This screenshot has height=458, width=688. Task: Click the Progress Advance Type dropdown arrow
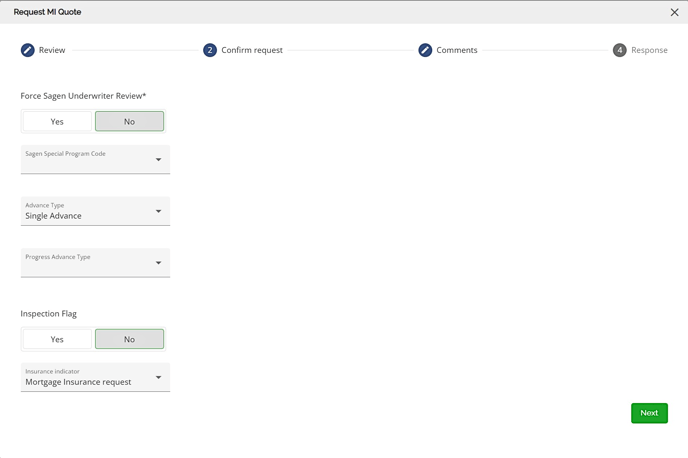pyautogui.click(x=158, y=263)
